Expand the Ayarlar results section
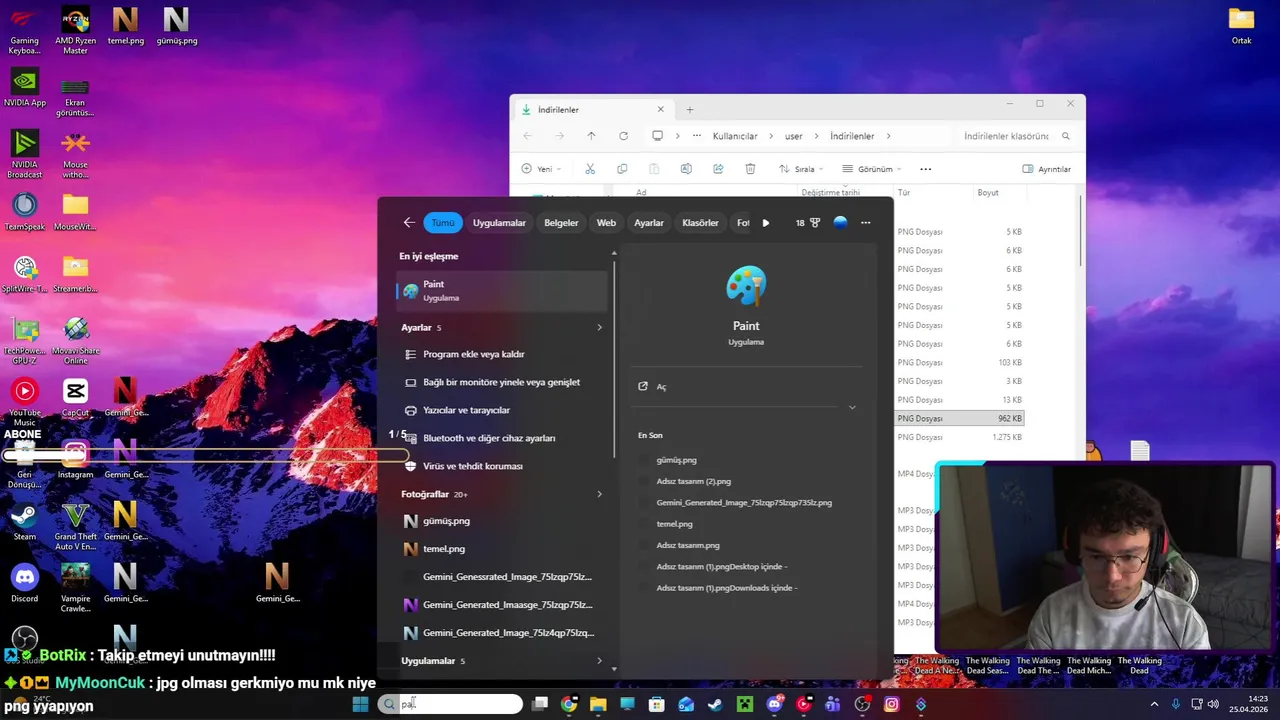 (600, 327)
